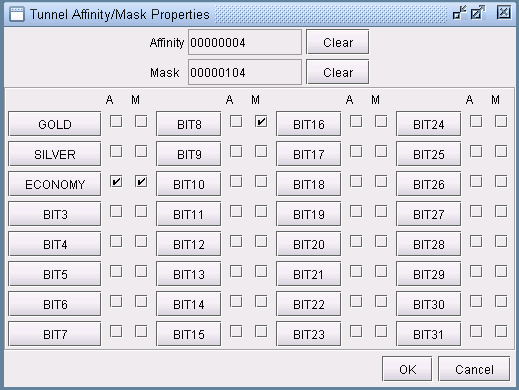
Task: Enable BIT29 affinity checkbox
Action: 476,271
